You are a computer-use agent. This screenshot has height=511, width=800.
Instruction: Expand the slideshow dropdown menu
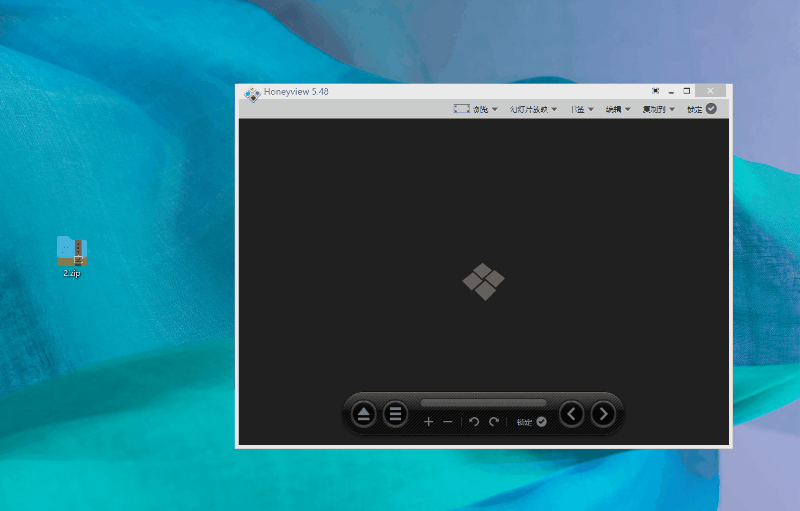pos(534,109)
